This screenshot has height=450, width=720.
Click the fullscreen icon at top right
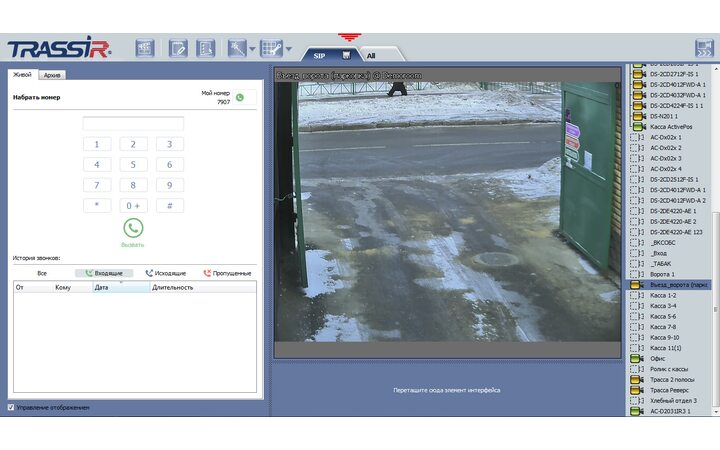pos(704,48)
